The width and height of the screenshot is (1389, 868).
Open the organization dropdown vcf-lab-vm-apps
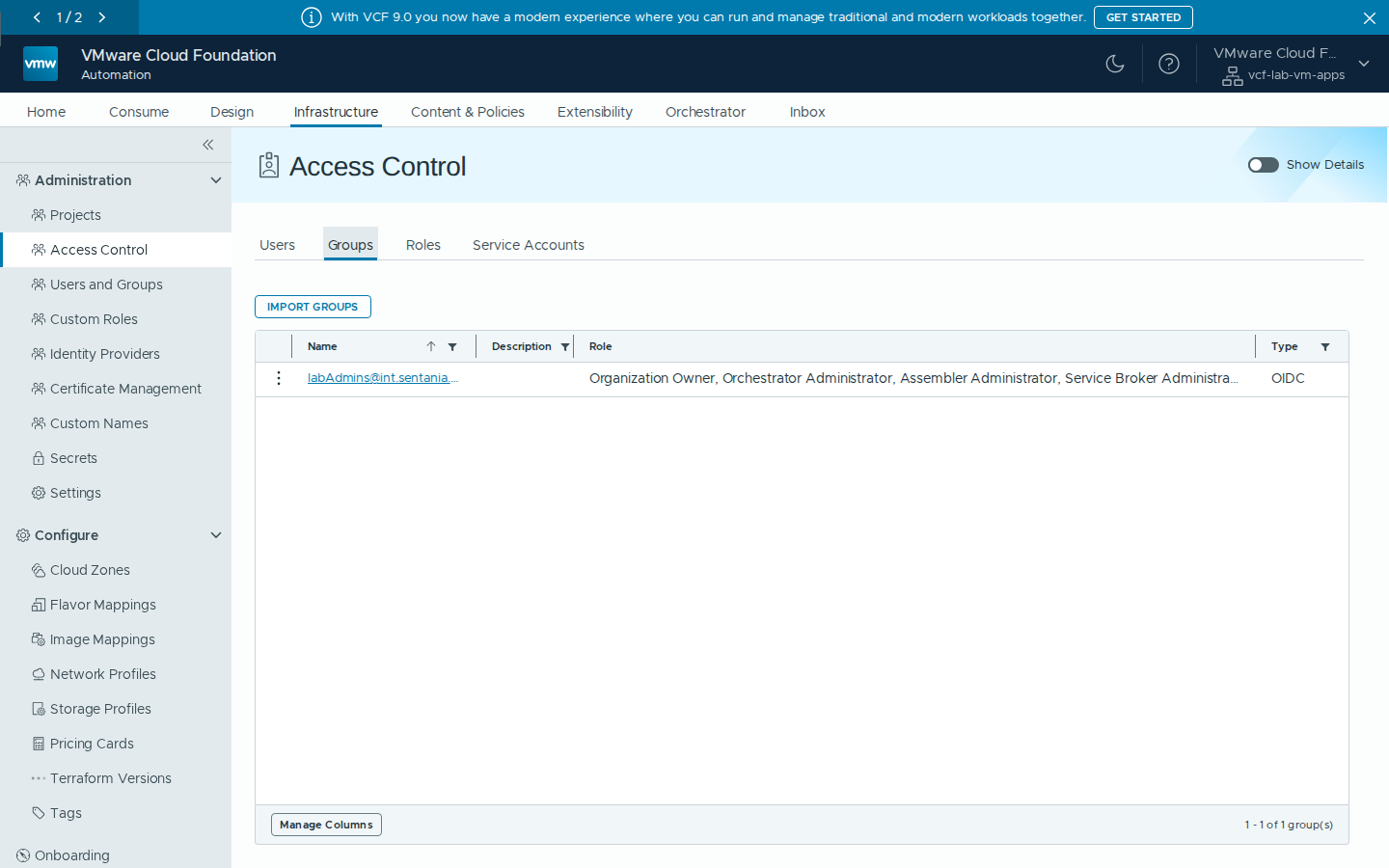[1364, 64]
